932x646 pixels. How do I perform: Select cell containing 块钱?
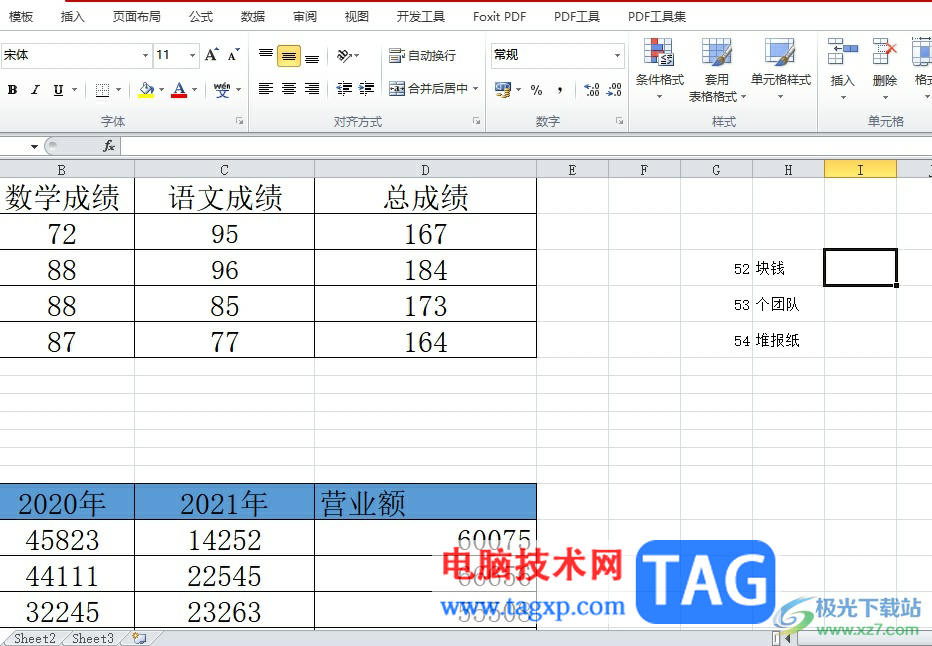788,269
